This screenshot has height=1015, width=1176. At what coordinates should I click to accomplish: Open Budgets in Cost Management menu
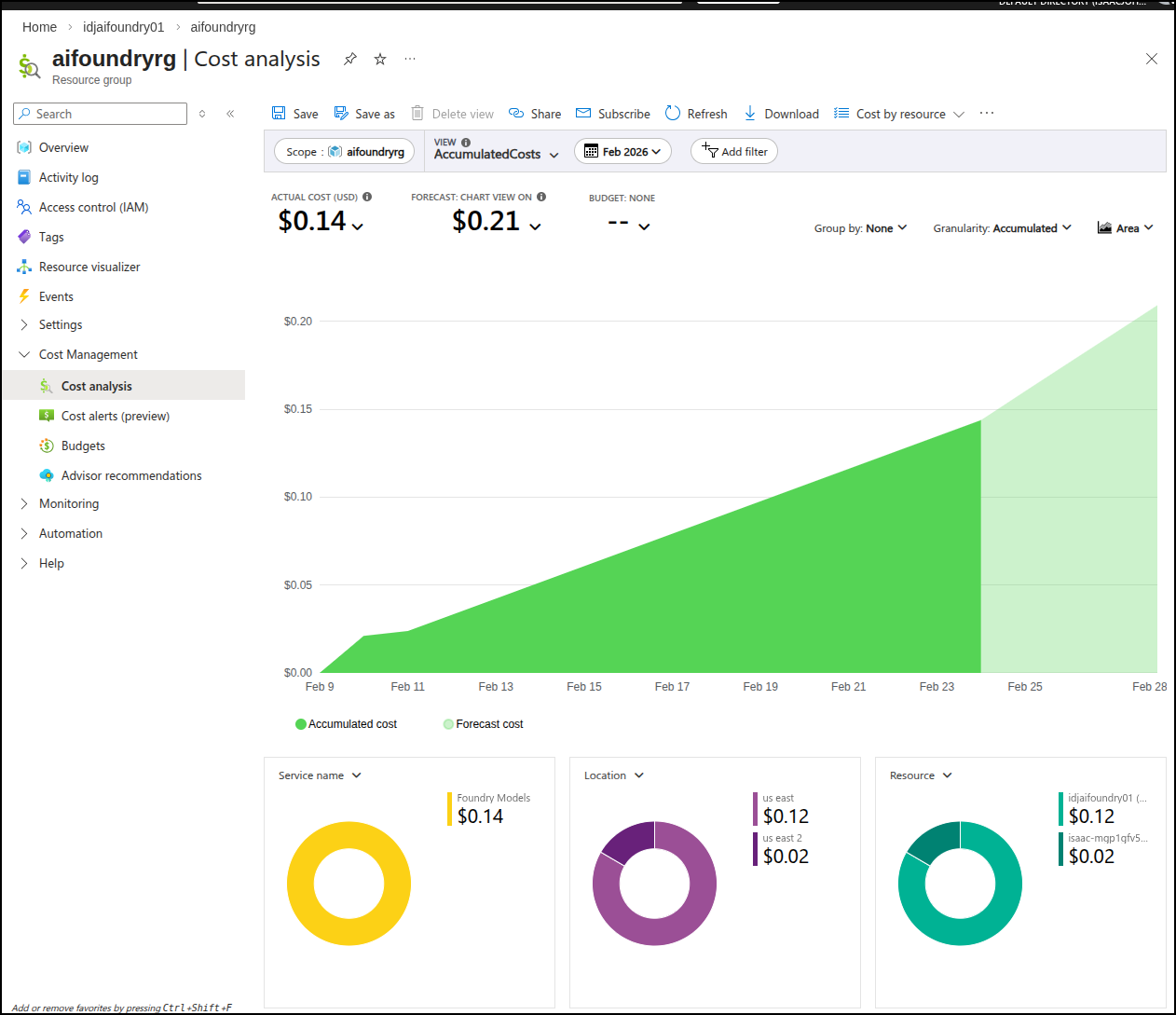click(x=83, y=446)
